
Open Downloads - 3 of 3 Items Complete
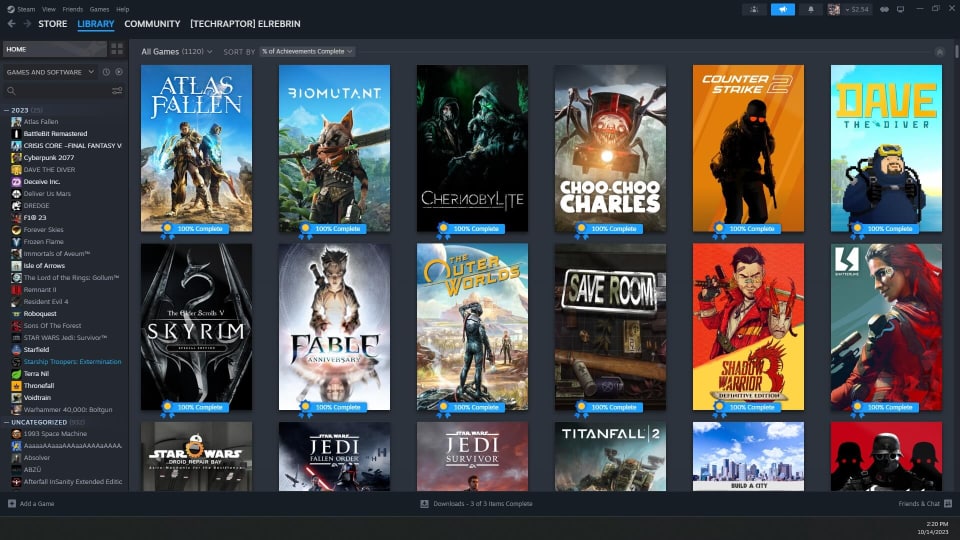[476, 503]
